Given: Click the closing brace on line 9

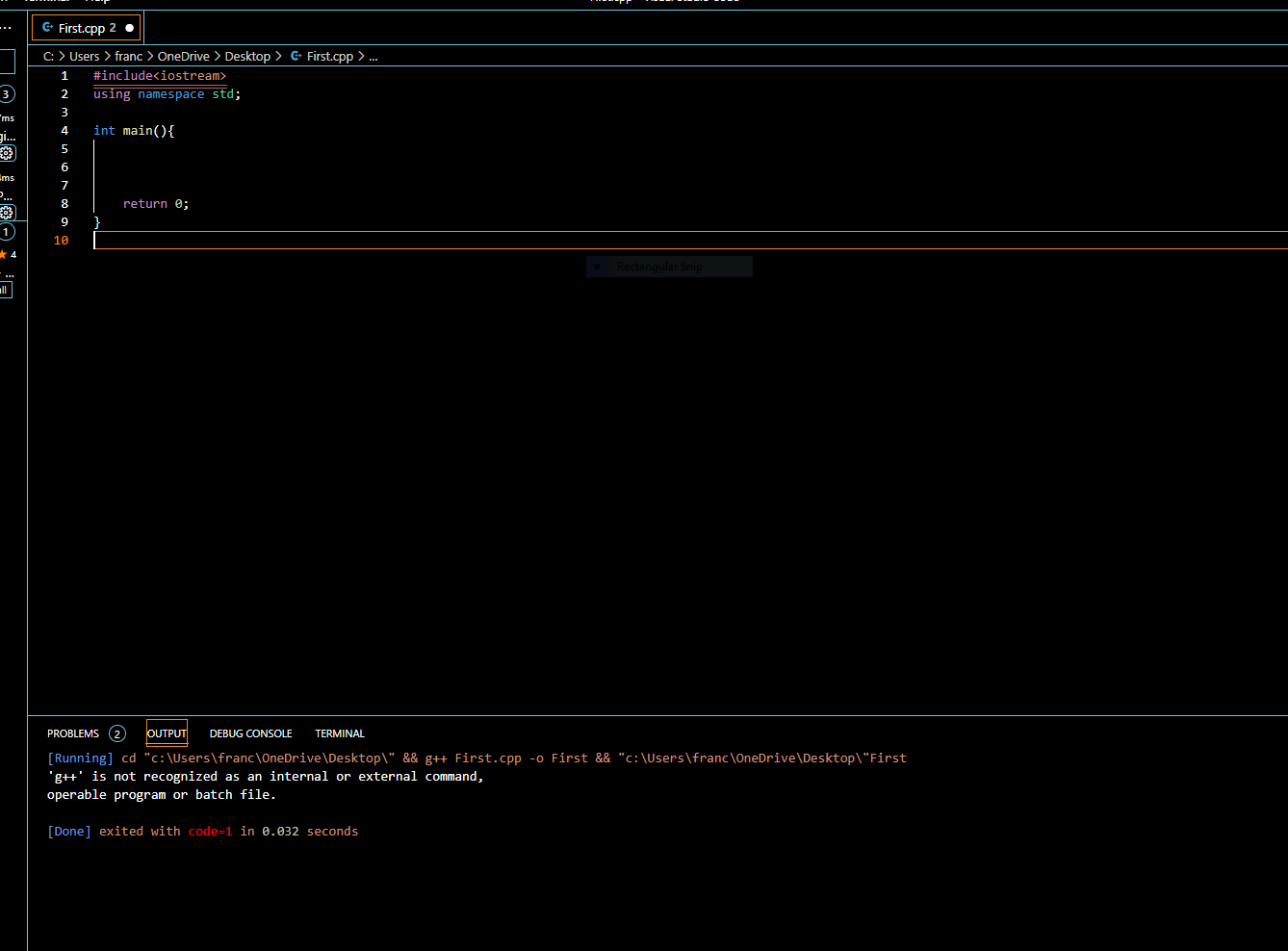Looking at the screenshot, I should pyautogui.click(x=97, y=222).
